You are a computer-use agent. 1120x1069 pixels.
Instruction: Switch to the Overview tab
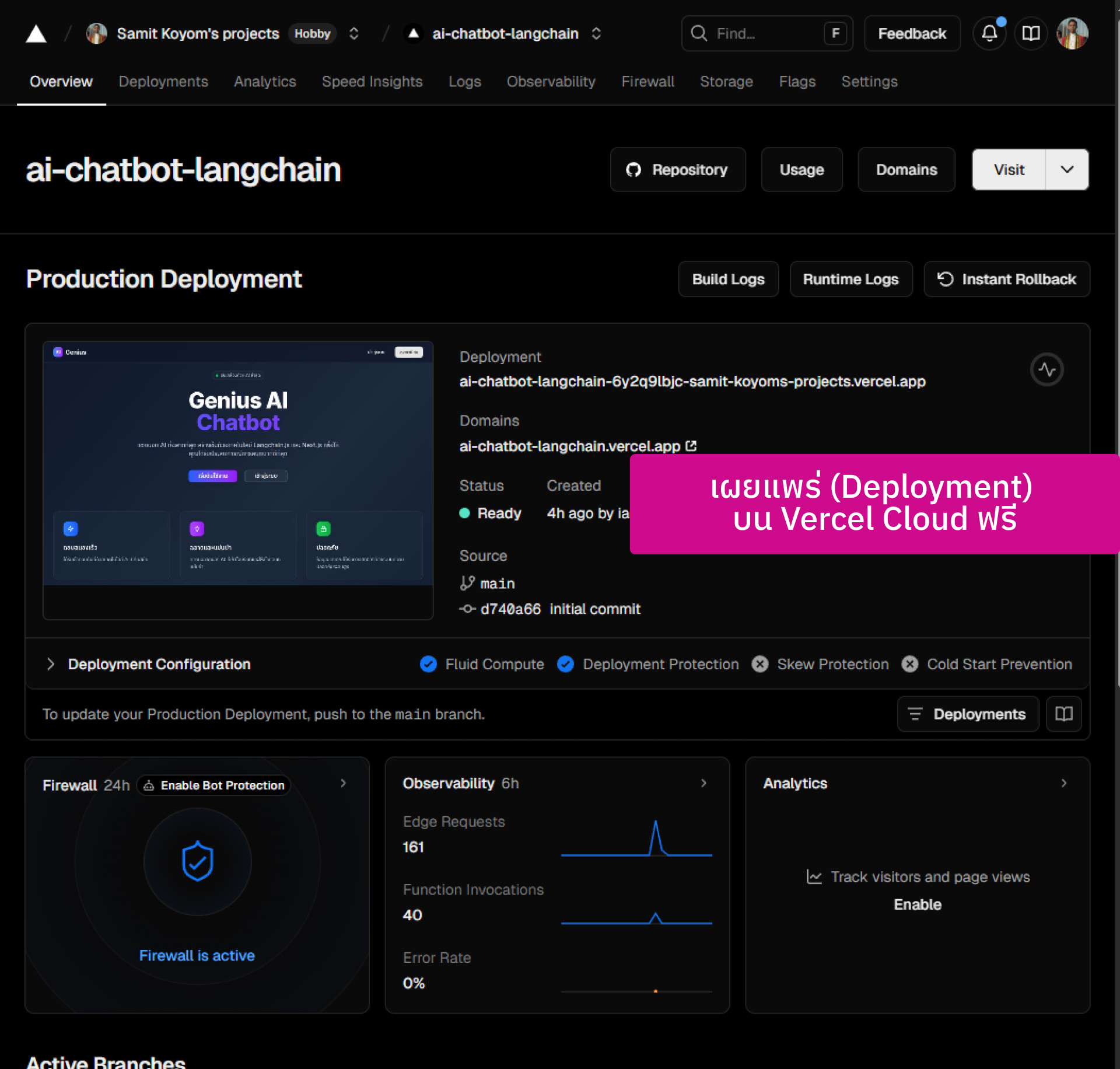pyautogui.click(x=61, y=82)
